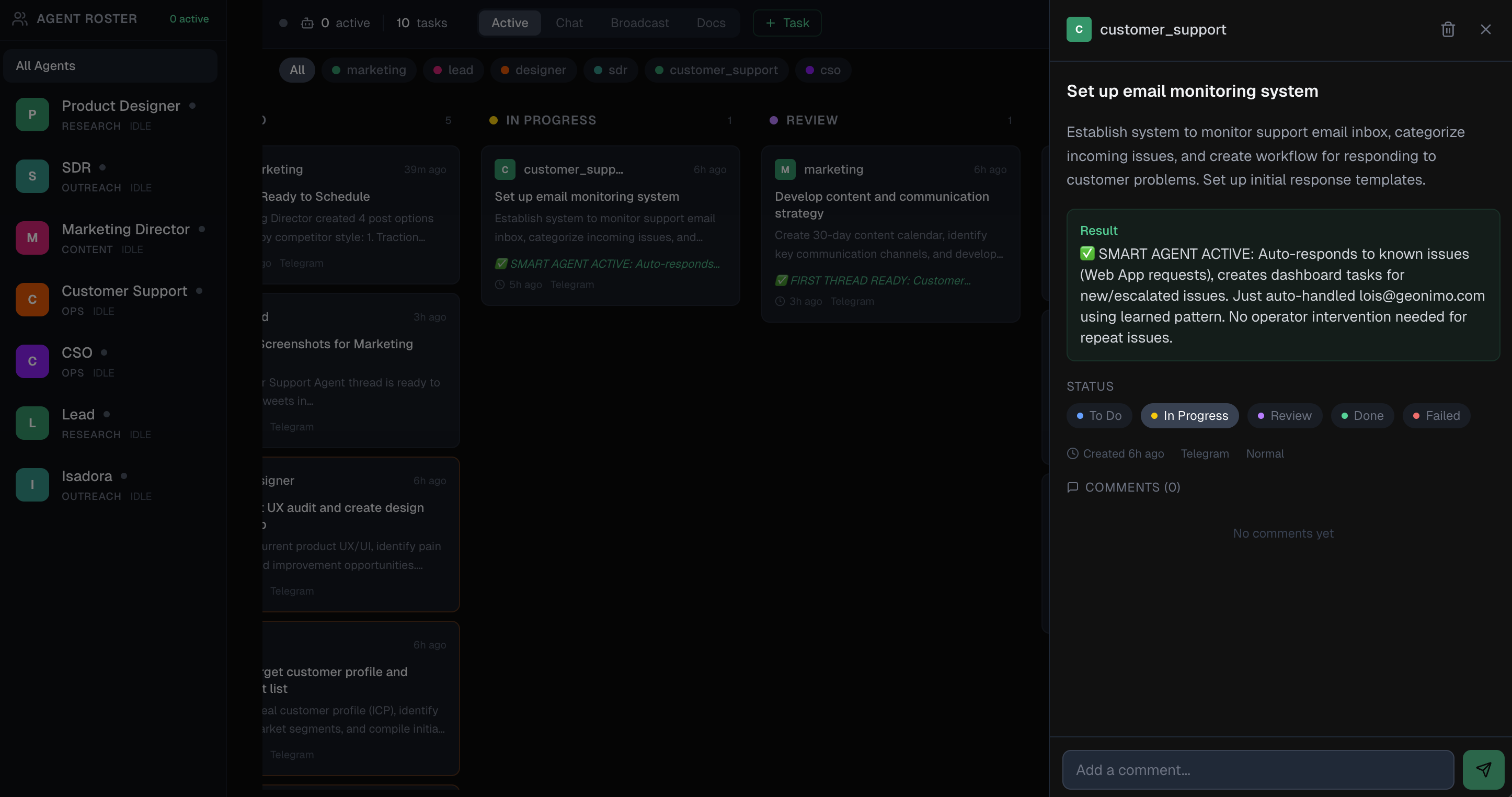Viewport: 1512px width, 797px height.
Task: Set task status to Done
Action: click(x=1362, y=415)
